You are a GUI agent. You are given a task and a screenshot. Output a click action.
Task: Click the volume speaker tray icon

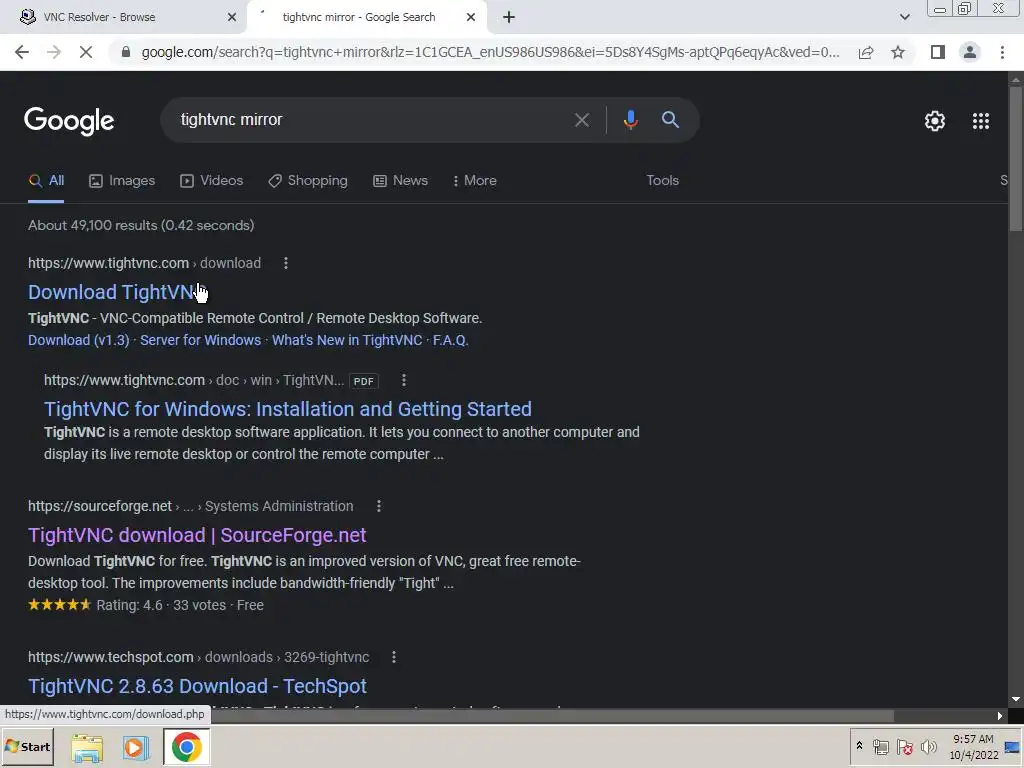point(928,747)
